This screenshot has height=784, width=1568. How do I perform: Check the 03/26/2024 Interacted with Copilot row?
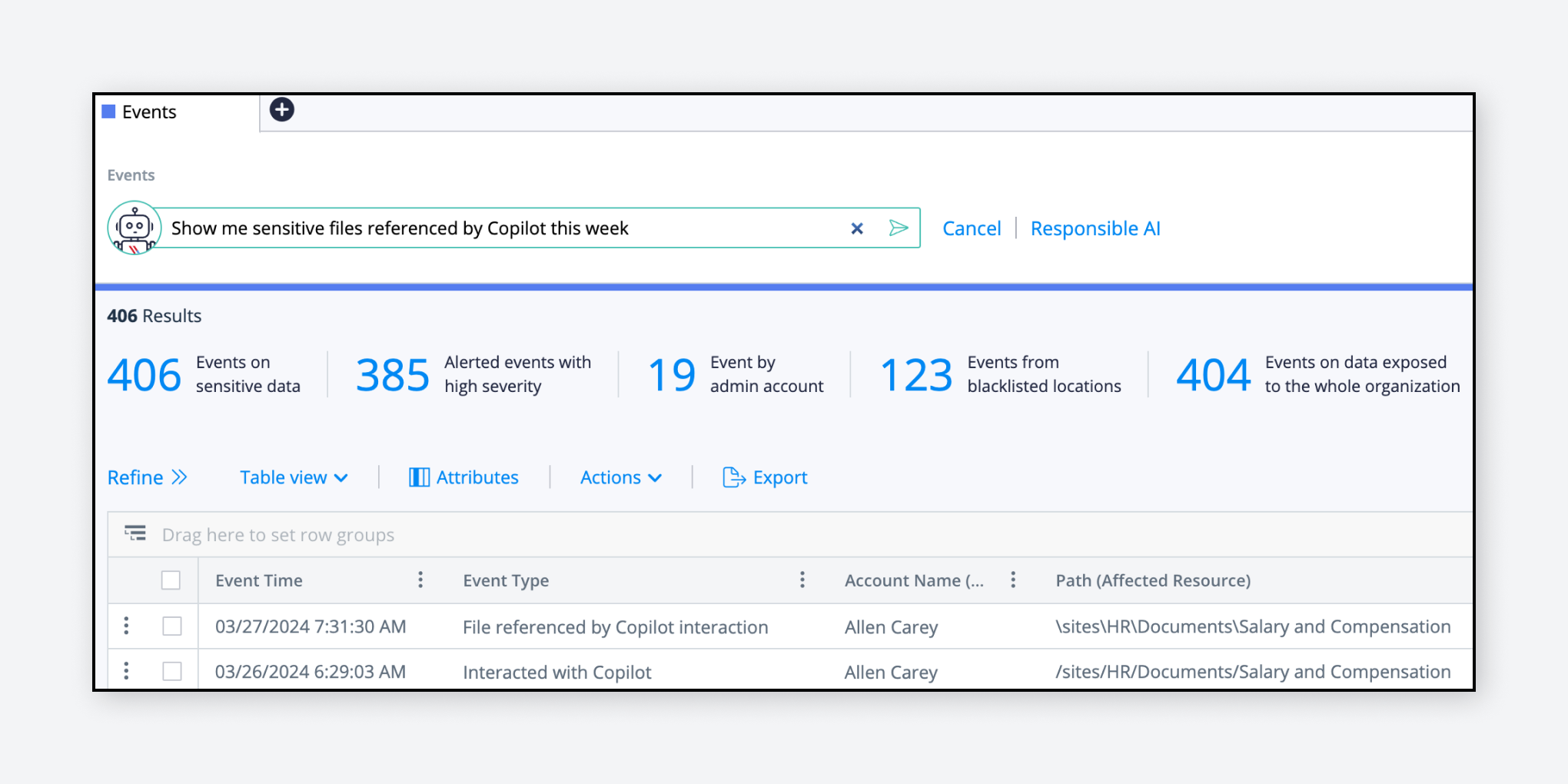pos(172,670)
